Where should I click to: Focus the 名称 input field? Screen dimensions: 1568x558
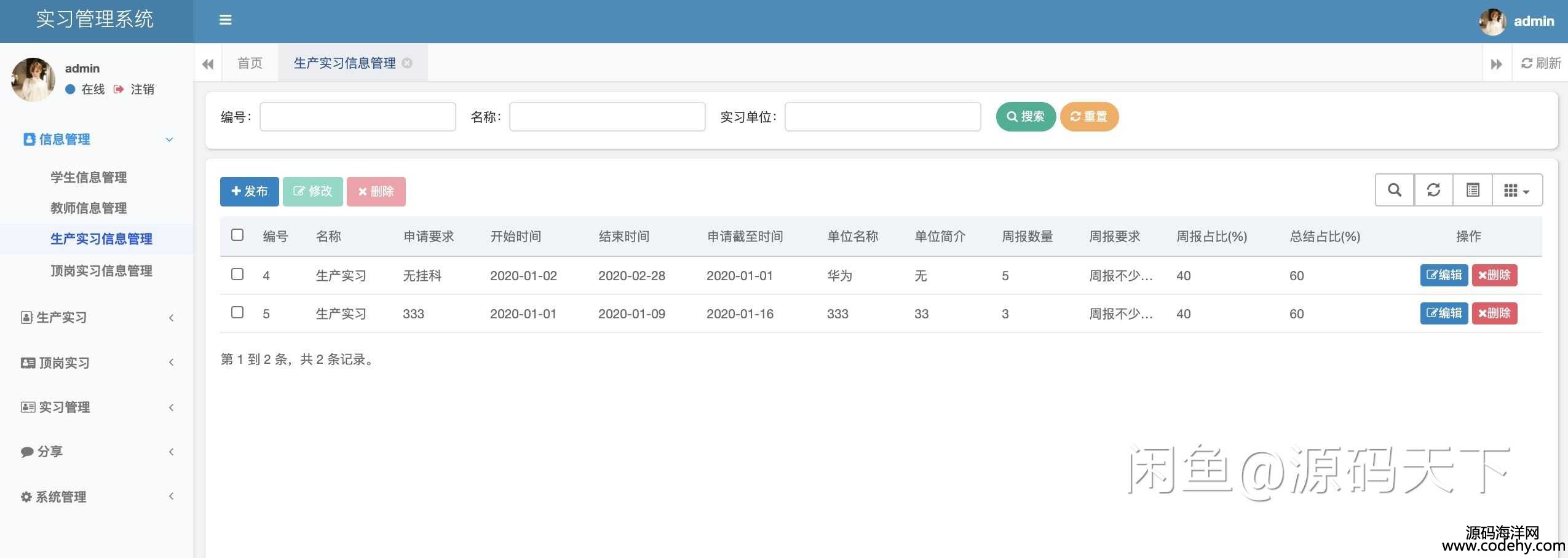(x=607, y=117)
